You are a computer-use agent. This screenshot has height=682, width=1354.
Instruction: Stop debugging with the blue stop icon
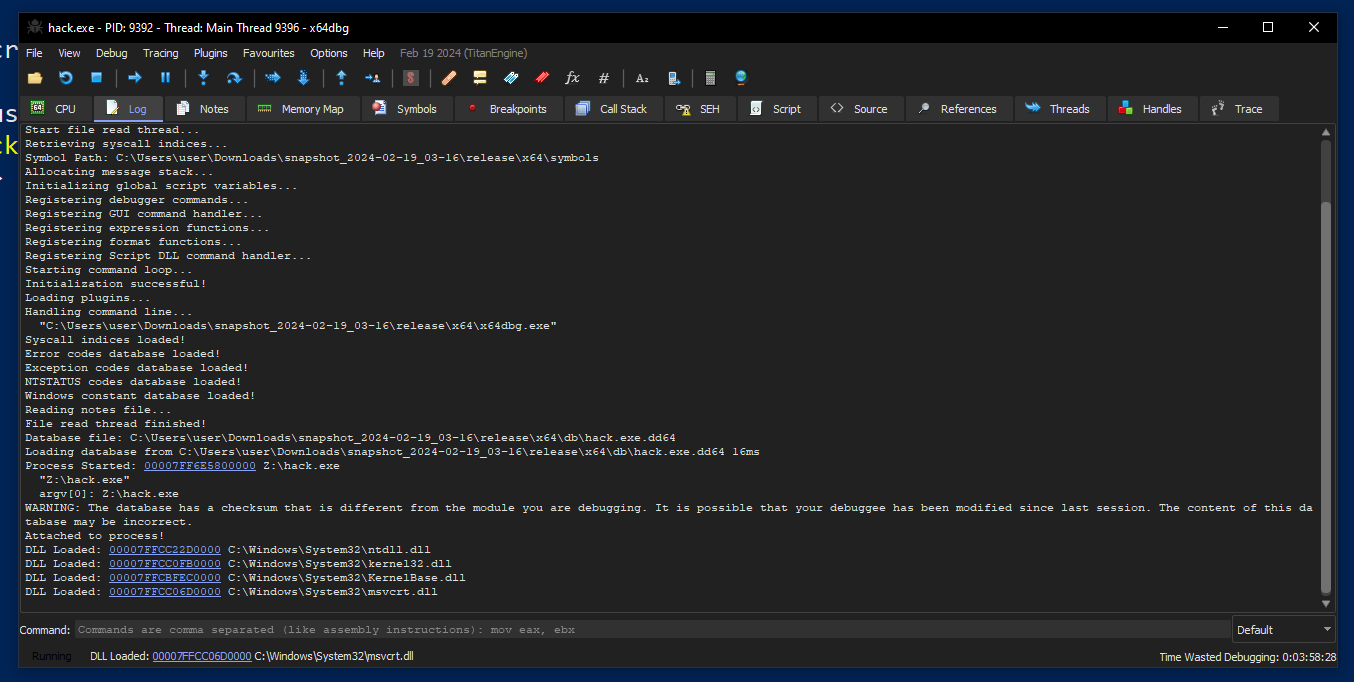pos(97,78)
